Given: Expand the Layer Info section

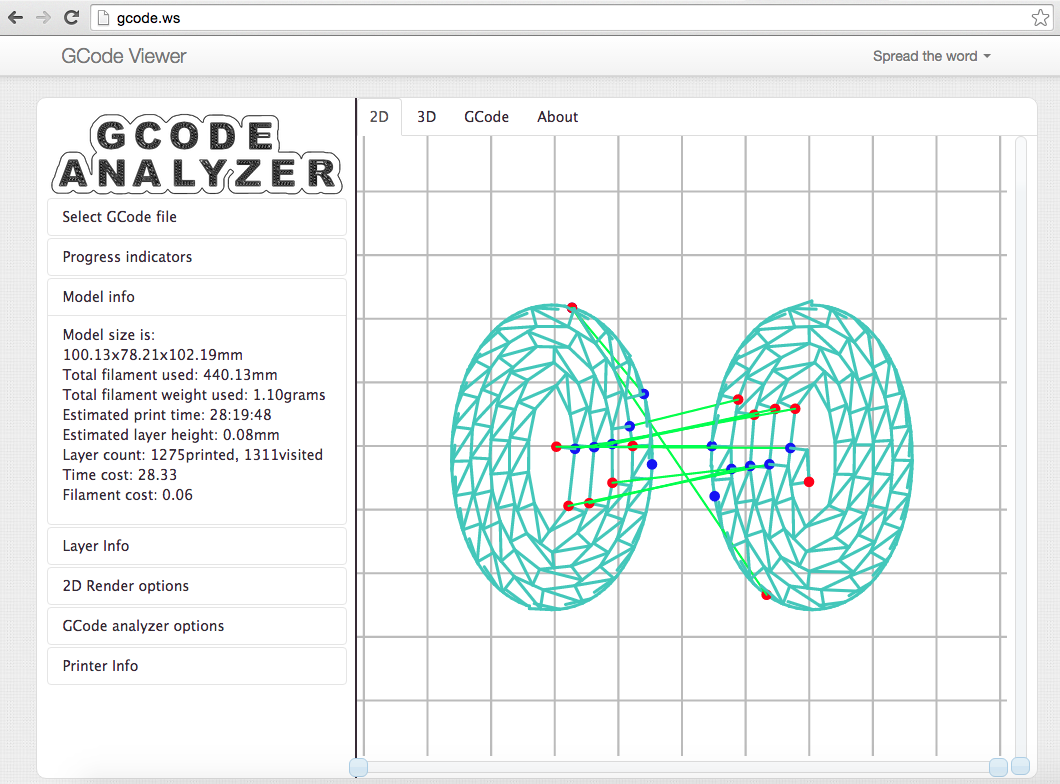Looking at the screenshot, I should [197, 546].
